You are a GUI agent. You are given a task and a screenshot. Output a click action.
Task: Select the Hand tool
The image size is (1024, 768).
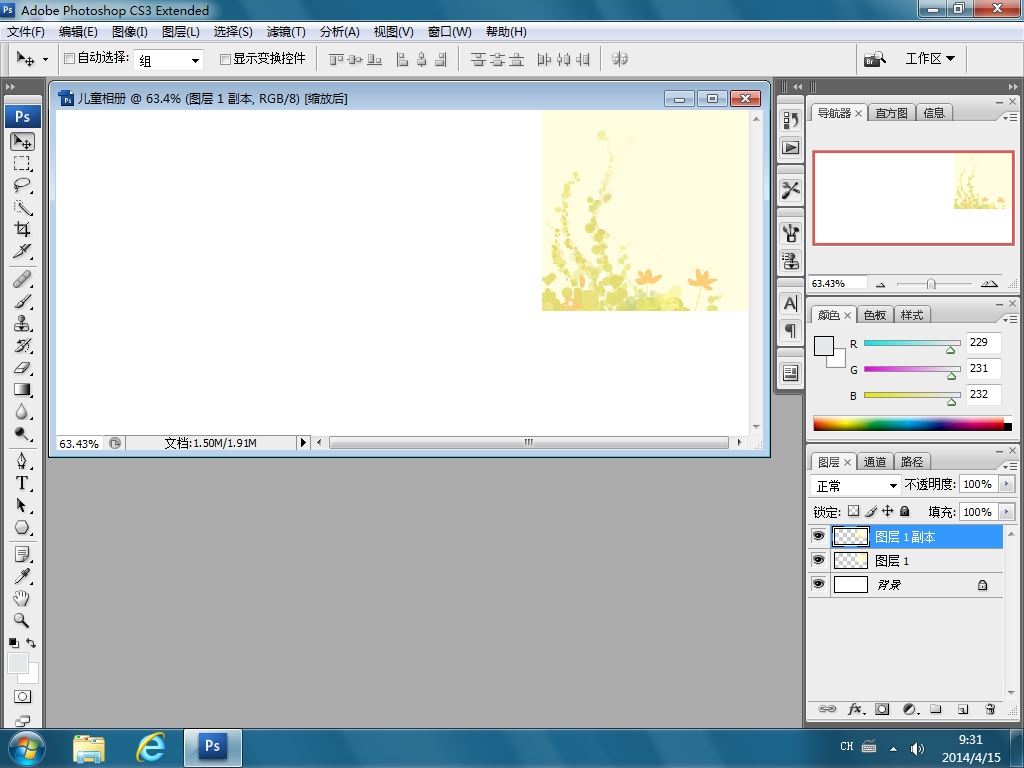point(23,598)
